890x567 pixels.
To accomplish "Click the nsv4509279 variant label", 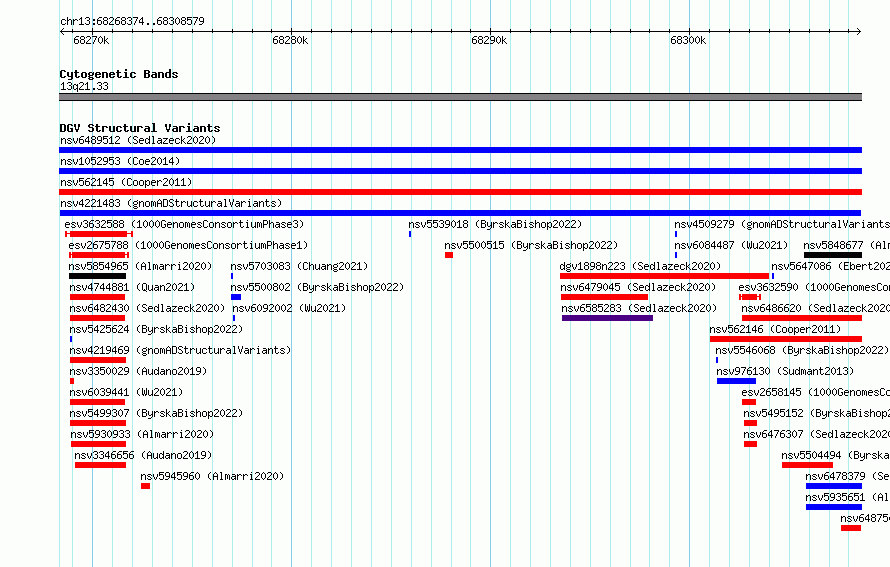I will [782, 224].
